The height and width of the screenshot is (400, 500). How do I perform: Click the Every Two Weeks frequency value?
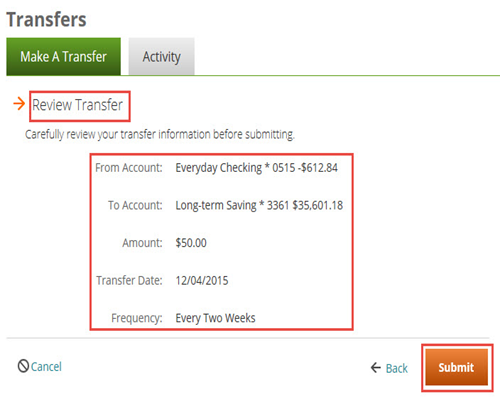point(215,318)
